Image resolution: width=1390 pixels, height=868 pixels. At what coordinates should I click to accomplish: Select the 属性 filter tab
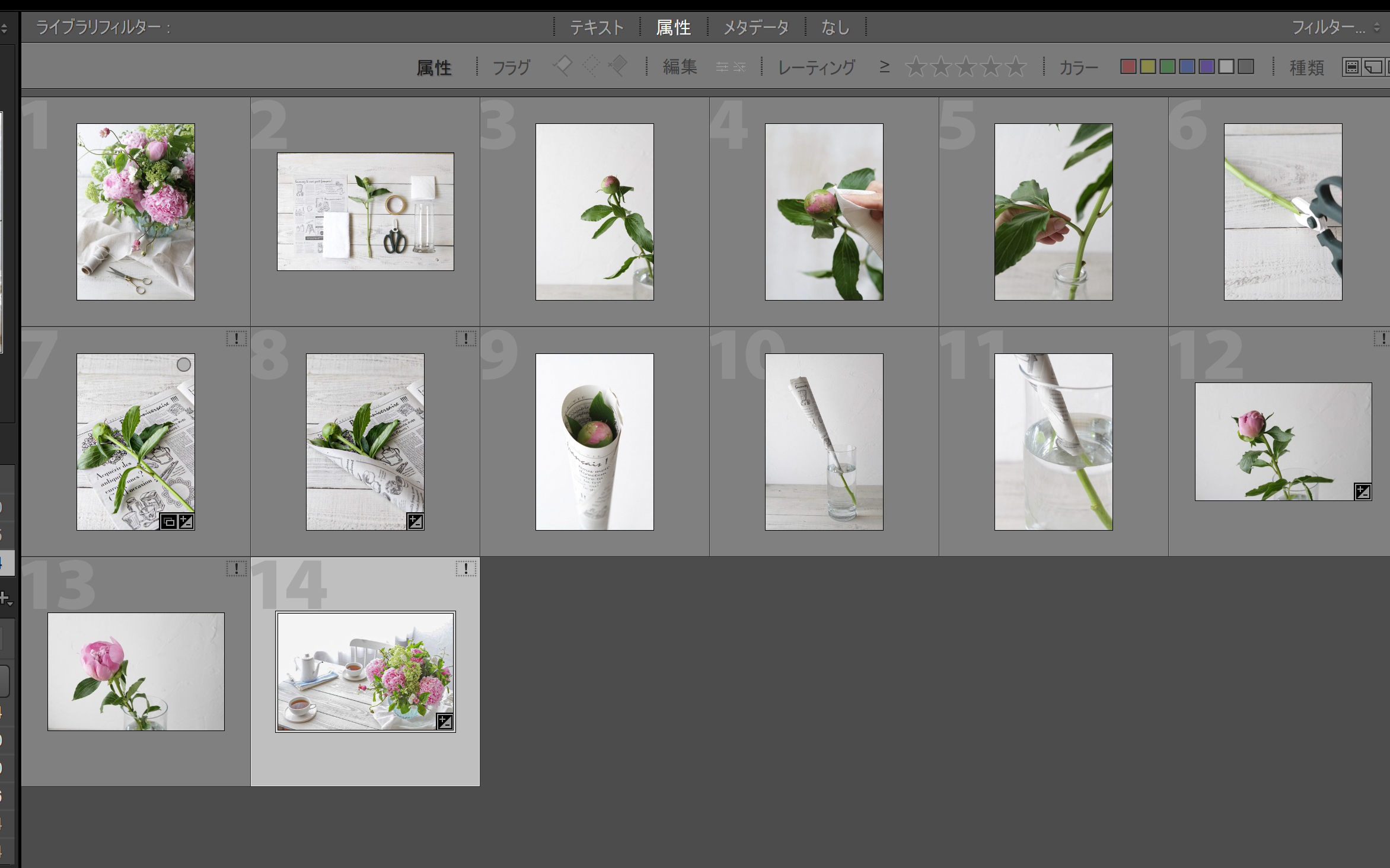[x=674, y=27]
